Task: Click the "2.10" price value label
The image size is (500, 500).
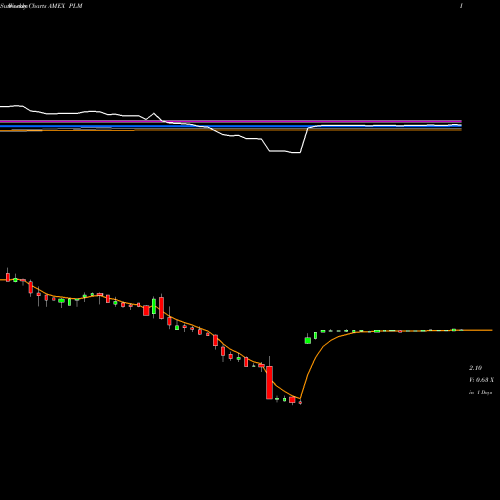Action: pyautogui.click(x=475, y=368)
